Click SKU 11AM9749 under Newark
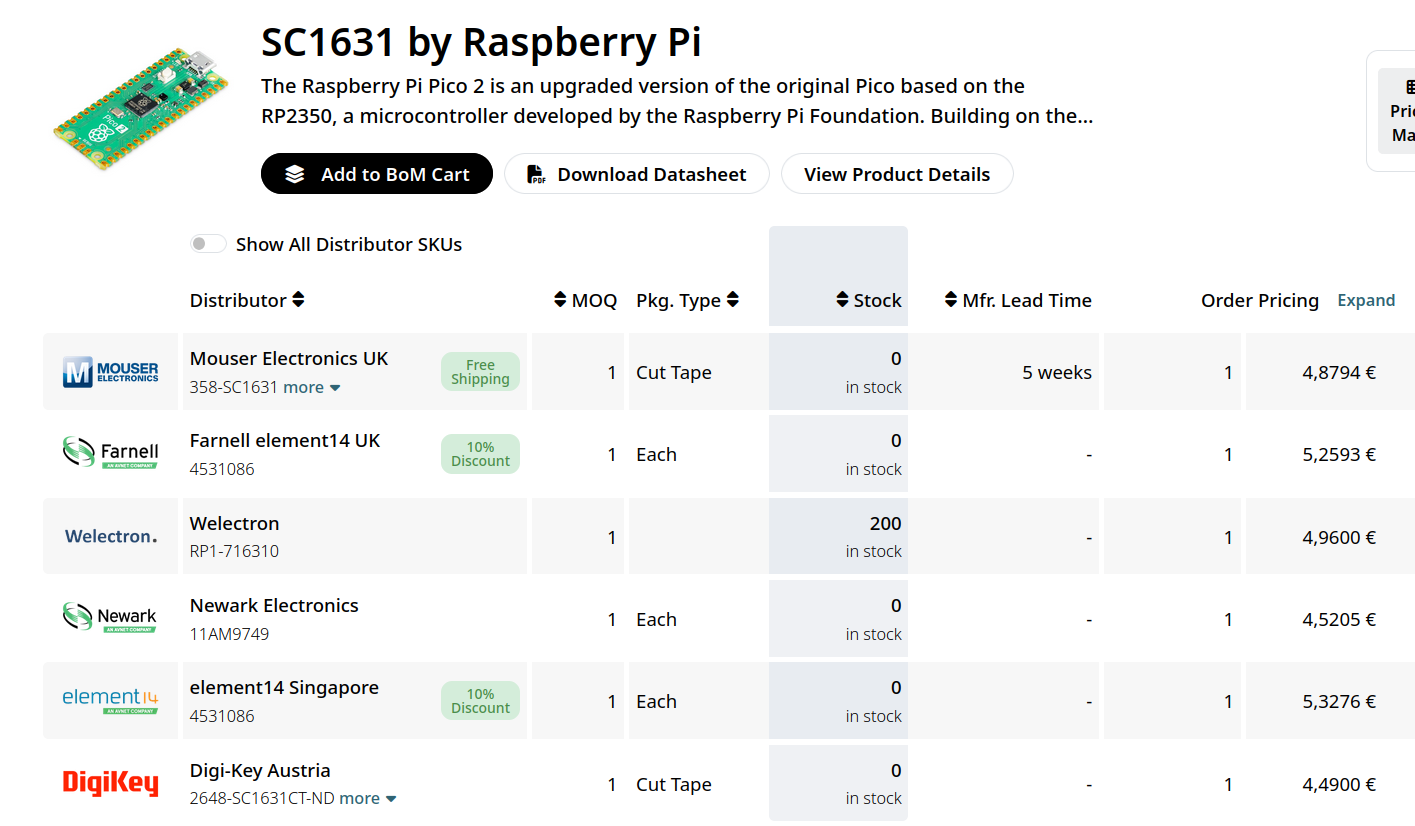 [229, 634]
